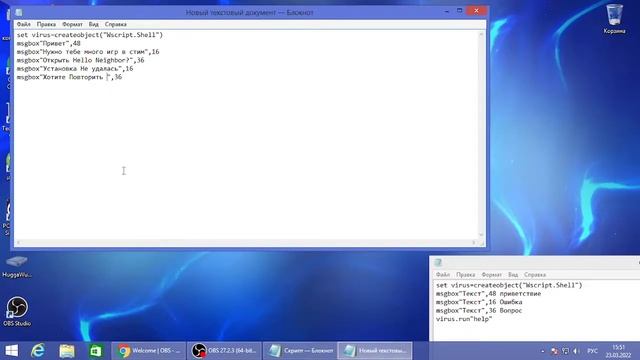Switch to Новый текстовый Notepad taskbar button

click(375, 351)
